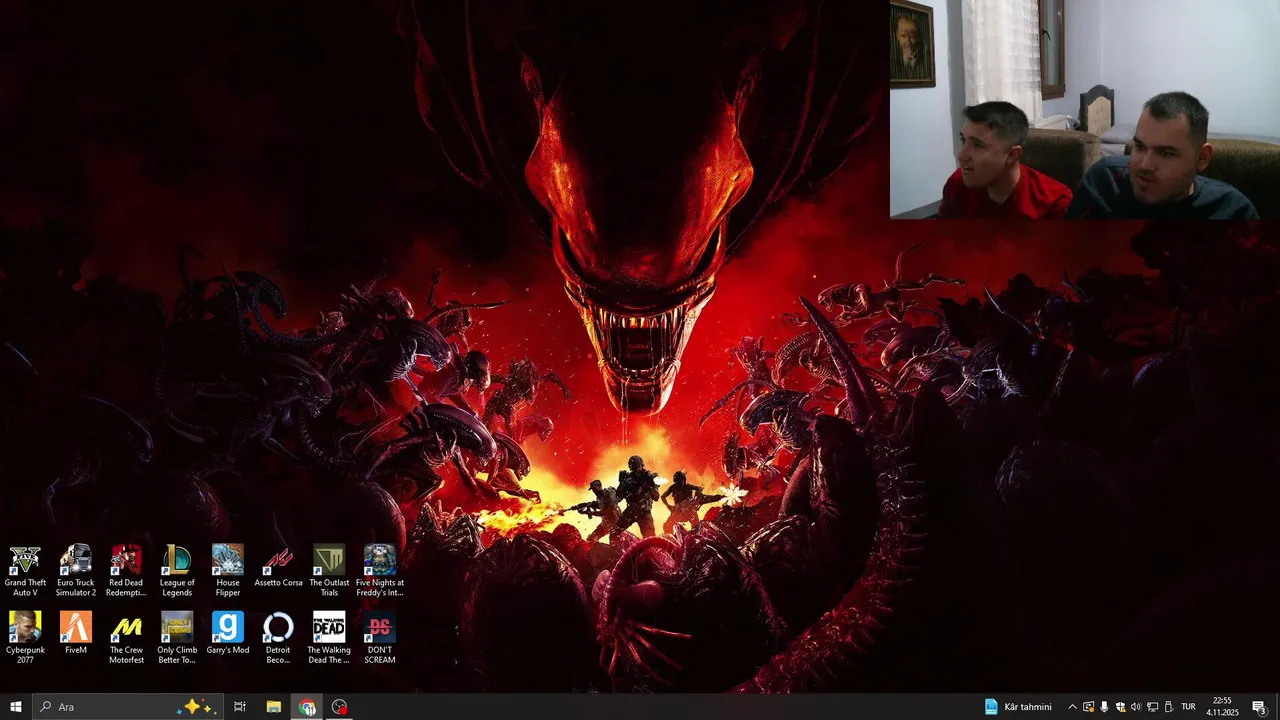Switch the TUR input language
Screen dimensions: 1280x720
click(1188, 707)
